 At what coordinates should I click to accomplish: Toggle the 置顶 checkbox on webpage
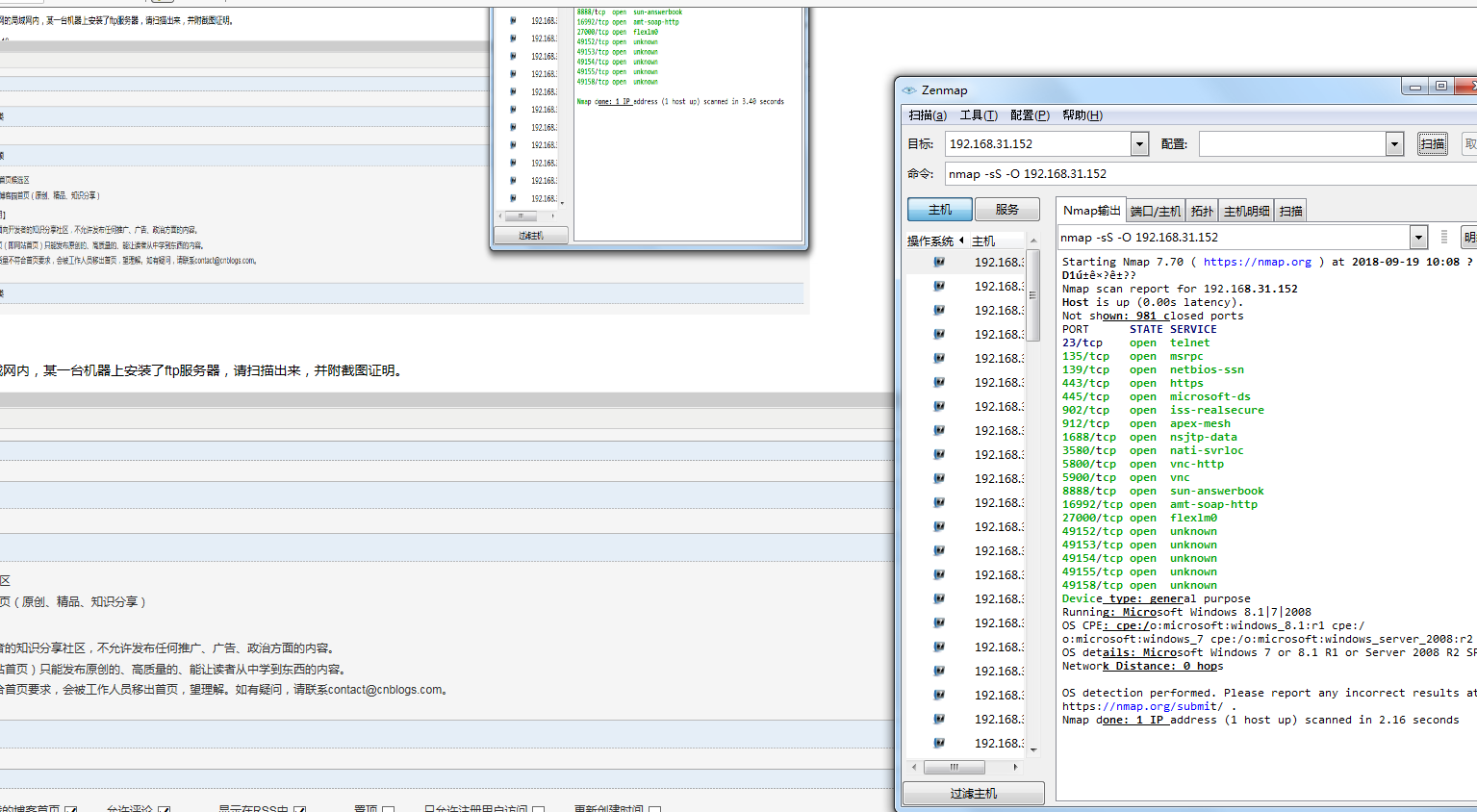coord(388,810)
